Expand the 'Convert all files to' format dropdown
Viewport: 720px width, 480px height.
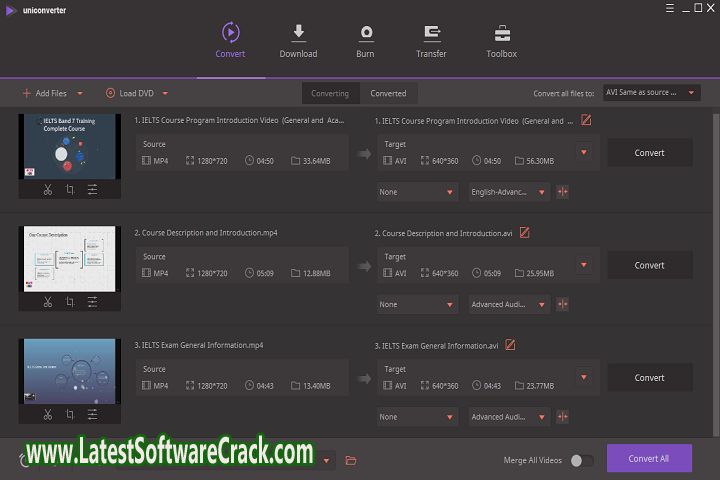[650, 93]
